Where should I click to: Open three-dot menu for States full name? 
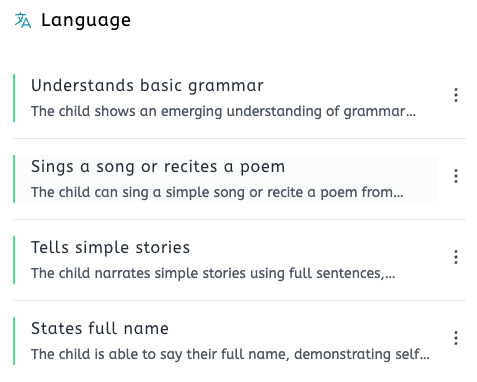pos(456,338)
